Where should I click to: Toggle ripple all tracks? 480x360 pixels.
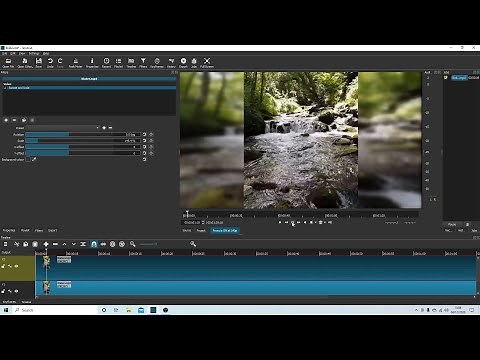(x=122, y=244)
